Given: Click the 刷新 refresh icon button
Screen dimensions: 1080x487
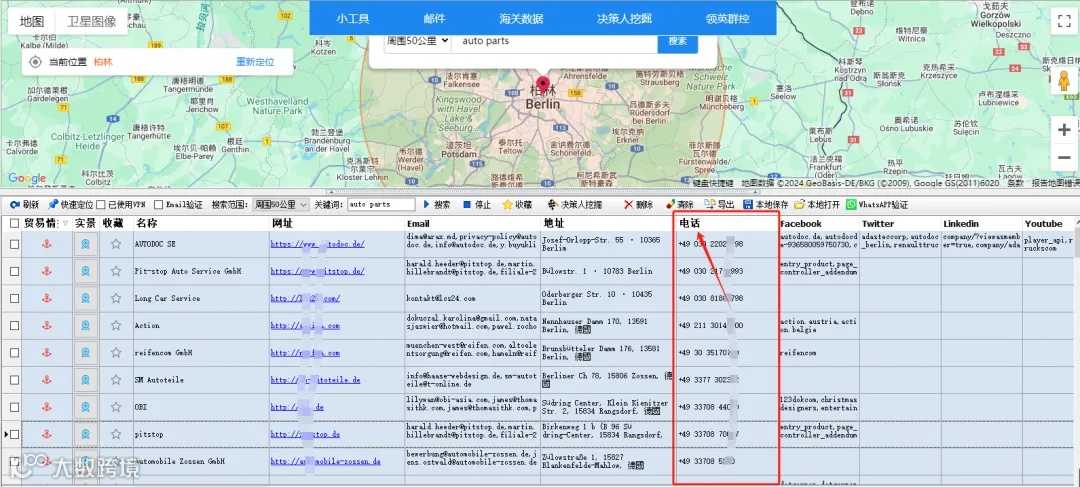Looking at the screenshot, I should [24, 205].
